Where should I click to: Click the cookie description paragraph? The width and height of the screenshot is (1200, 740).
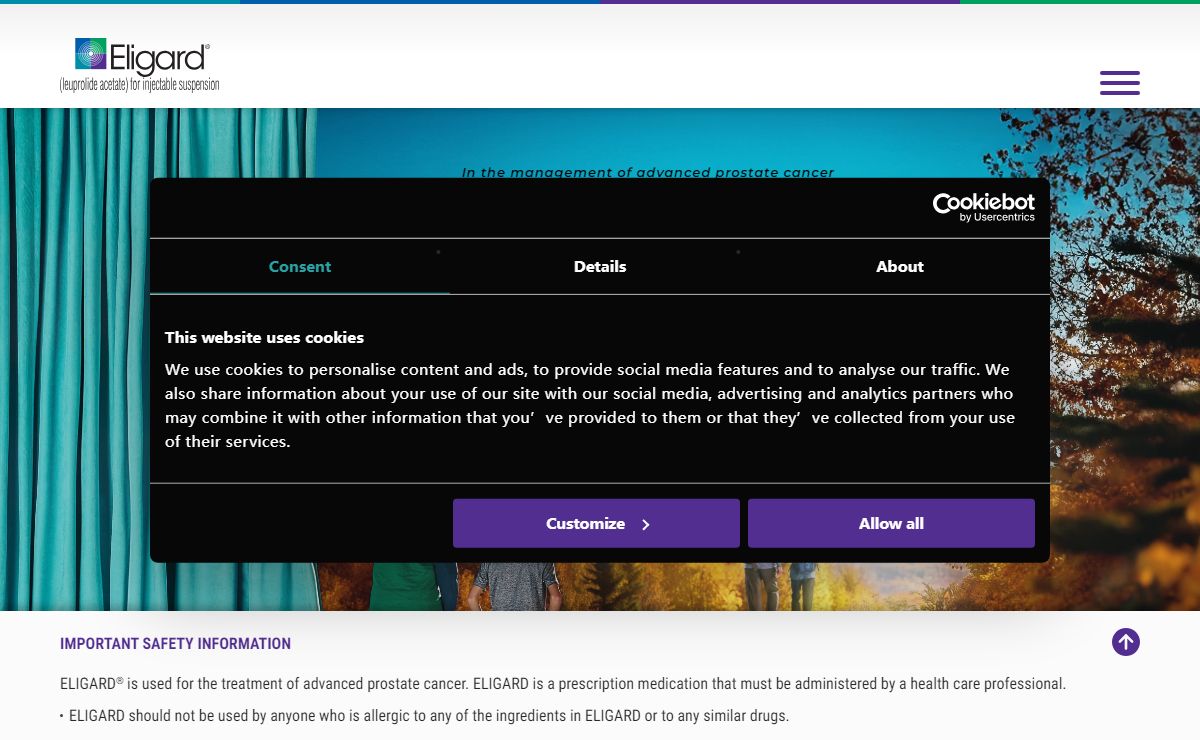click(590, 405)
